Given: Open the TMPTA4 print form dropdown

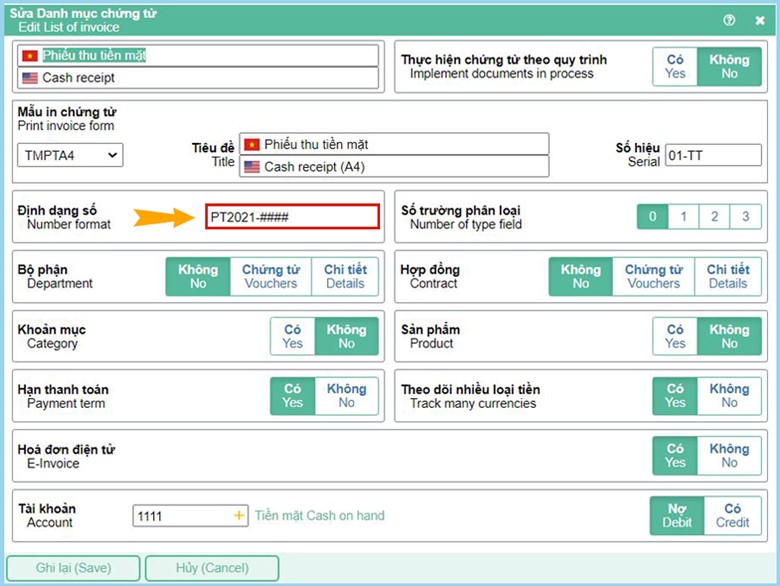Looking at the screenshot, I should [70, 155].
